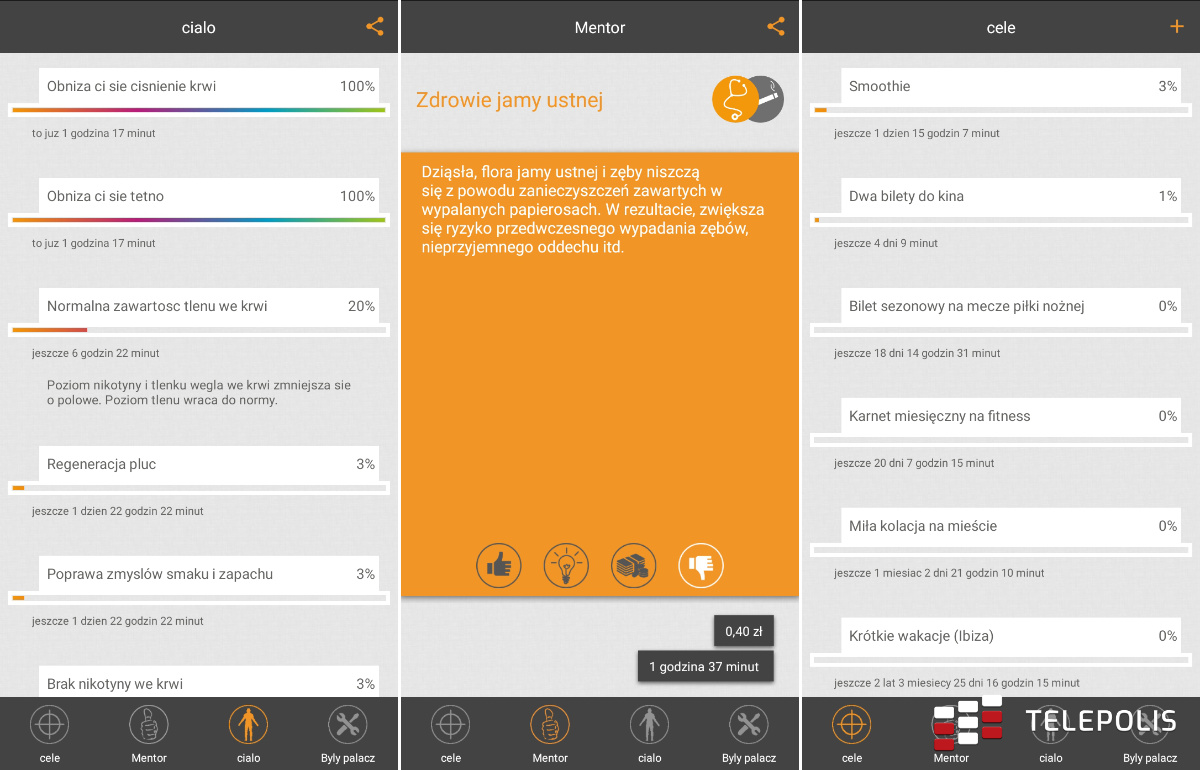Switch to cele tab on Mentor screen

tap(451, 734)
